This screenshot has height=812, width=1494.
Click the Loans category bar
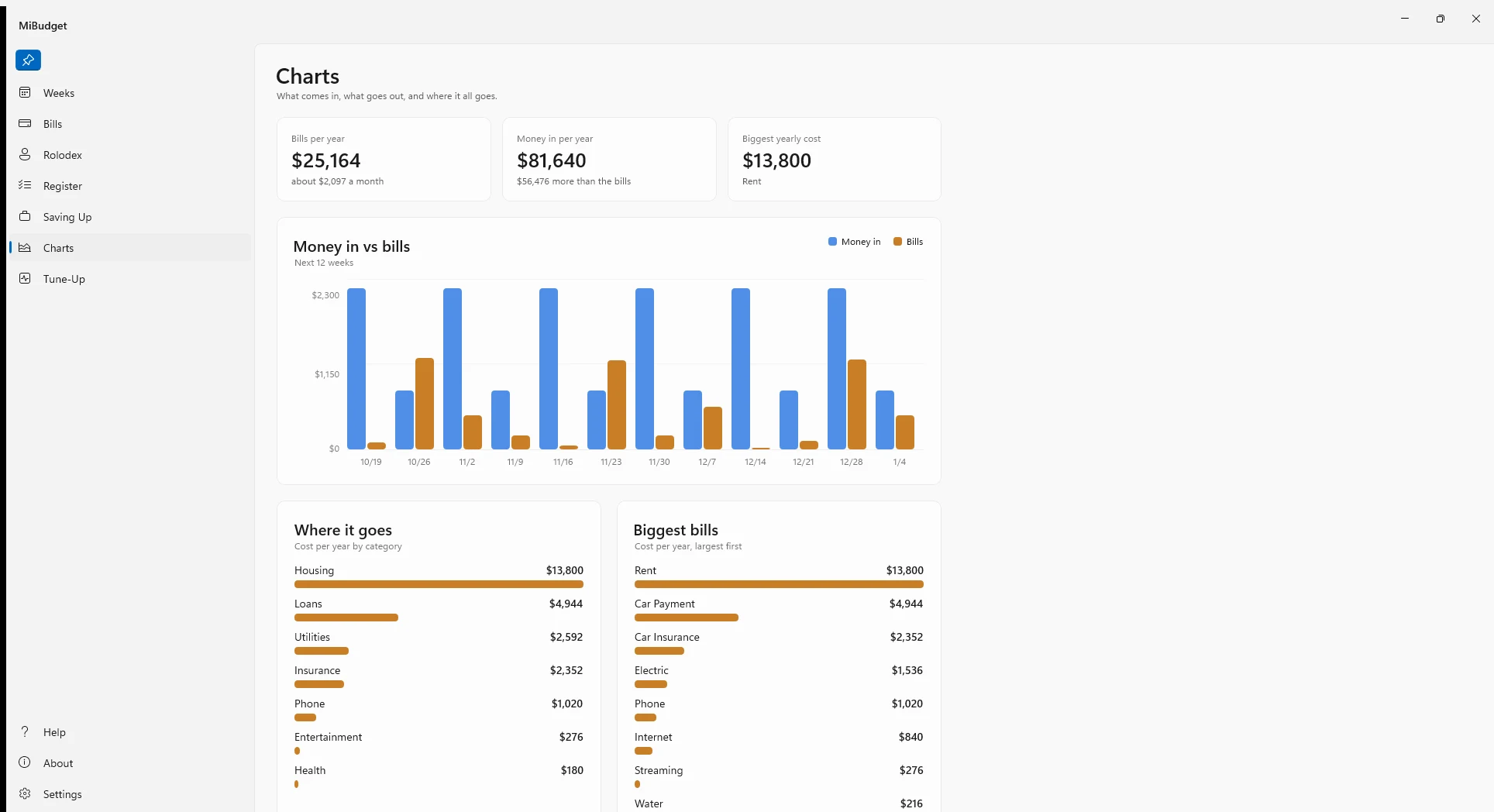346,618
